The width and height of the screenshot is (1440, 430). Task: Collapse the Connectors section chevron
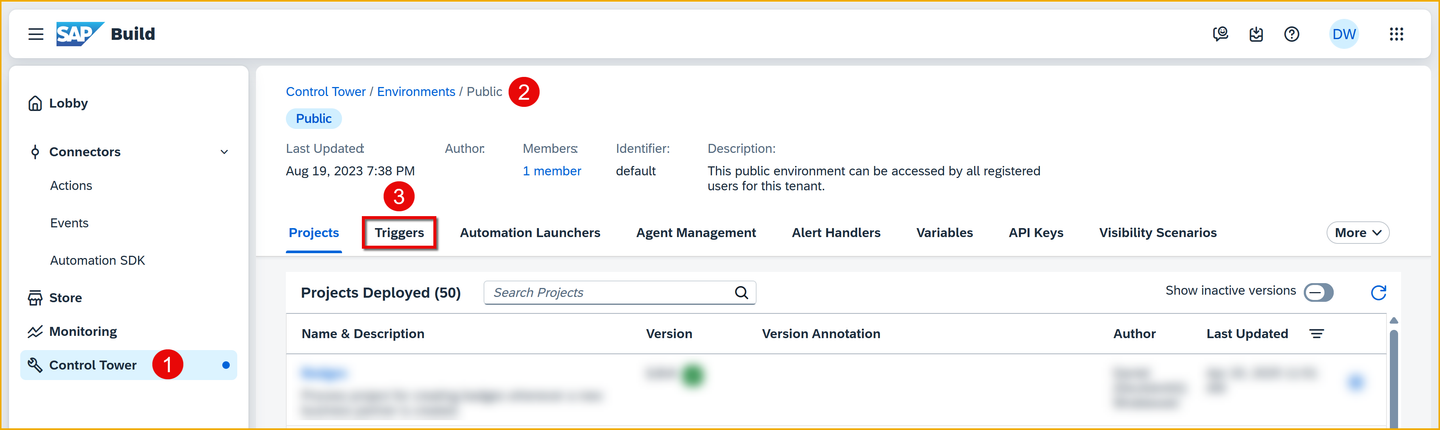pyautogui.click(x=224, y=152)
